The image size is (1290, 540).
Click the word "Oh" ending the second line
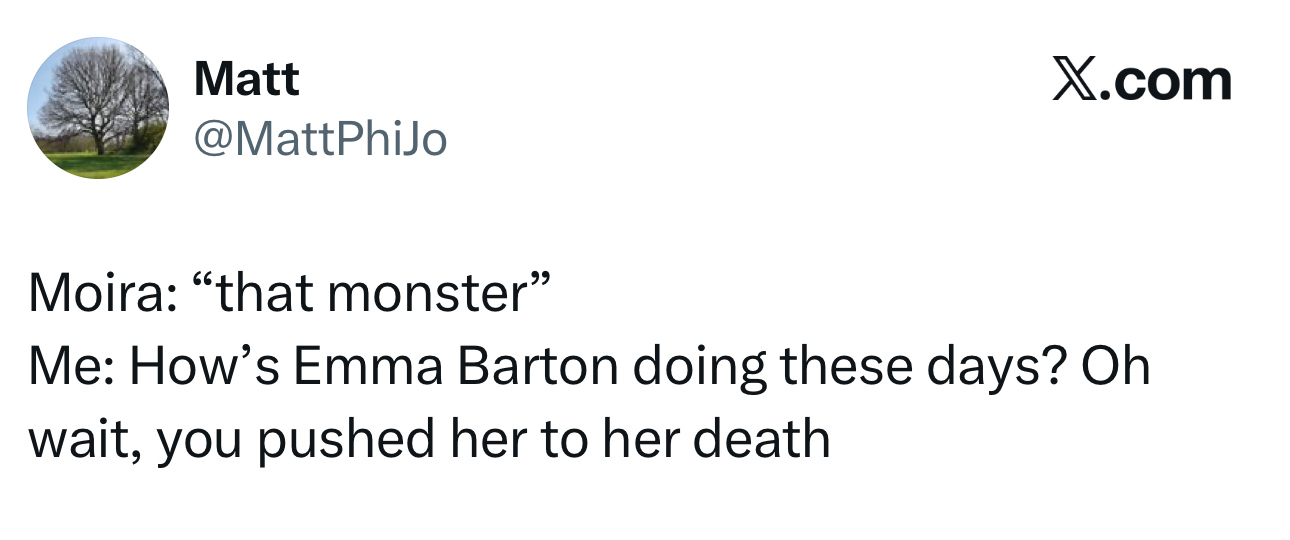coord(1118,367)
